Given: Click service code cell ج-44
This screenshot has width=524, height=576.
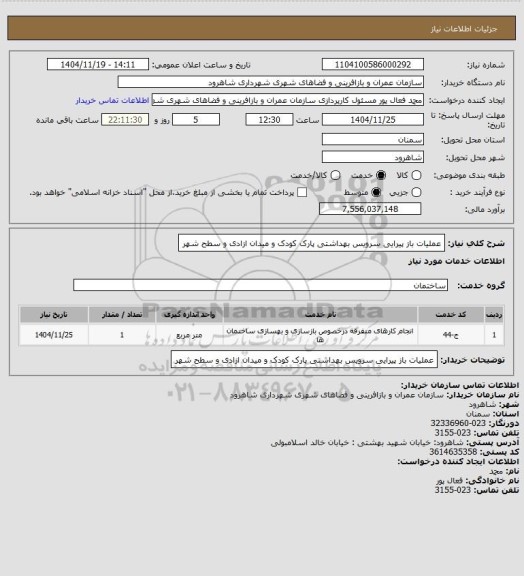Looking at the screenshot, I should point(451,335).
